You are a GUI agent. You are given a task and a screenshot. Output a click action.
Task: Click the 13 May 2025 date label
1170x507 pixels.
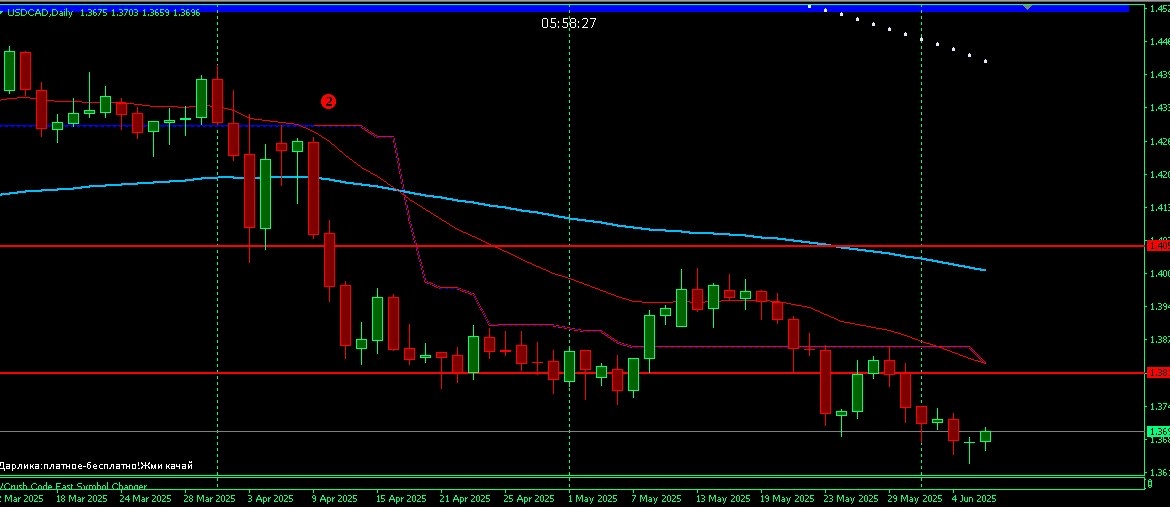(722, 498)
